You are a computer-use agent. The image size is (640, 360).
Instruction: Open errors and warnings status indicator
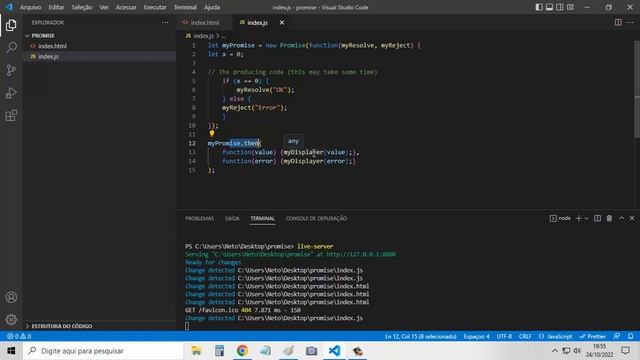click(19, 336)
